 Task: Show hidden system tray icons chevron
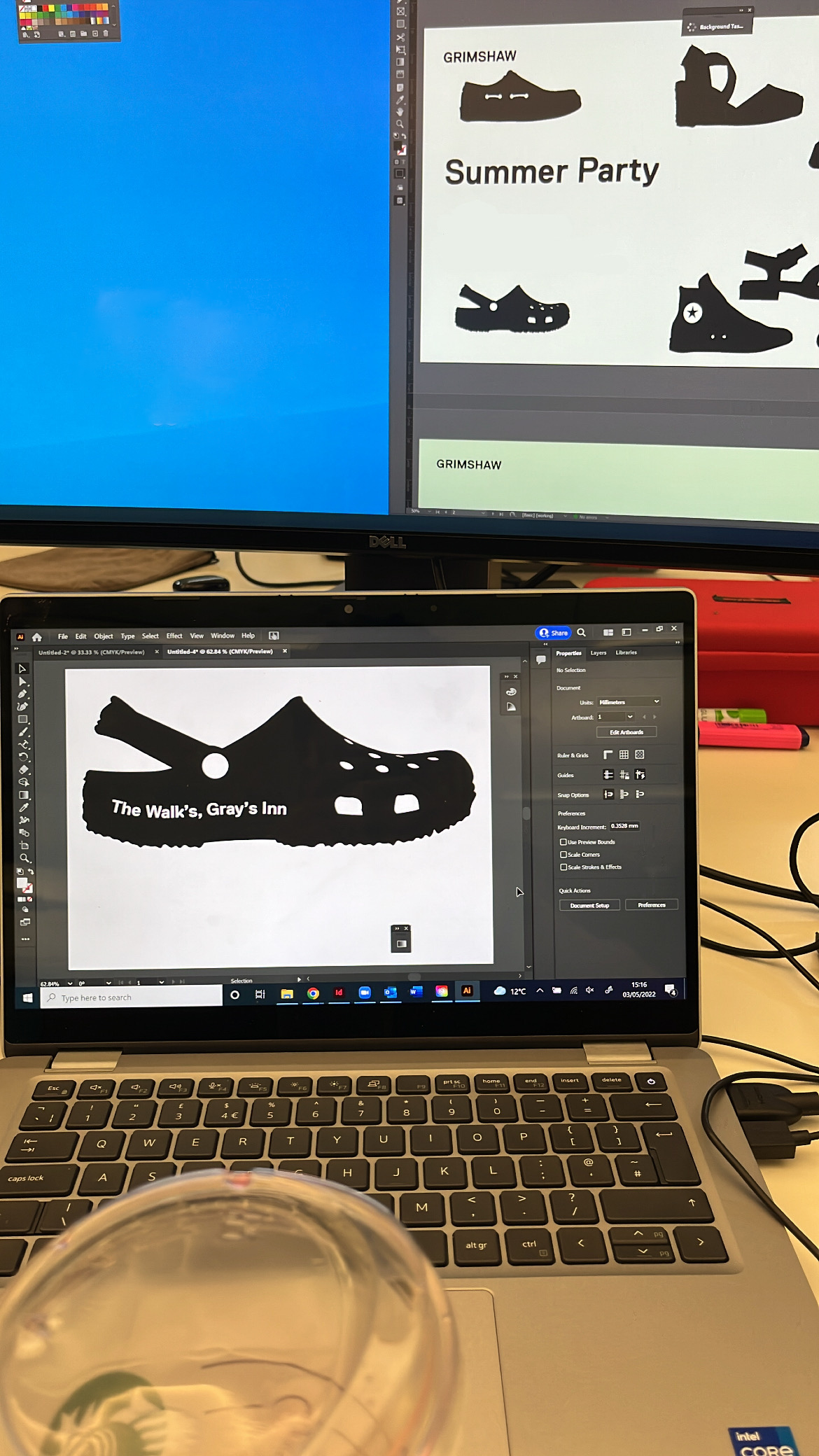(x=540, y=990)
